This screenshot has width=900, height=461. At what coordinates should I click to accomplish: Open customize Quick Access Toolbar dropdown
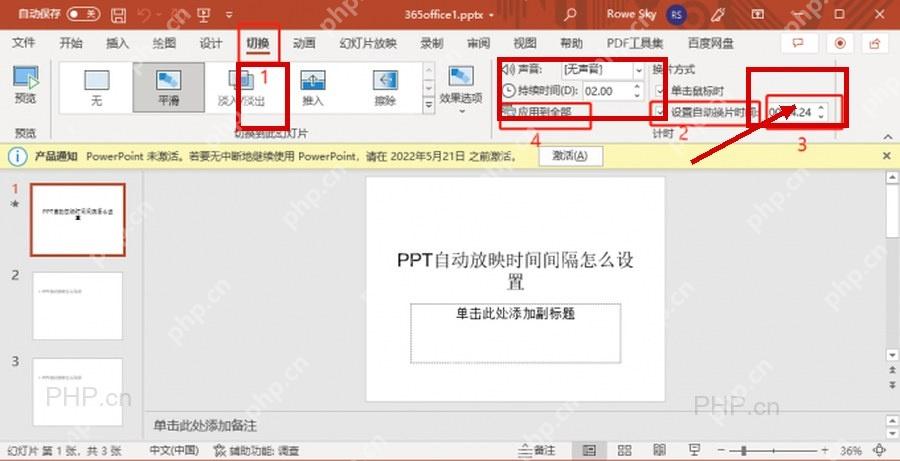pos(229,15)
